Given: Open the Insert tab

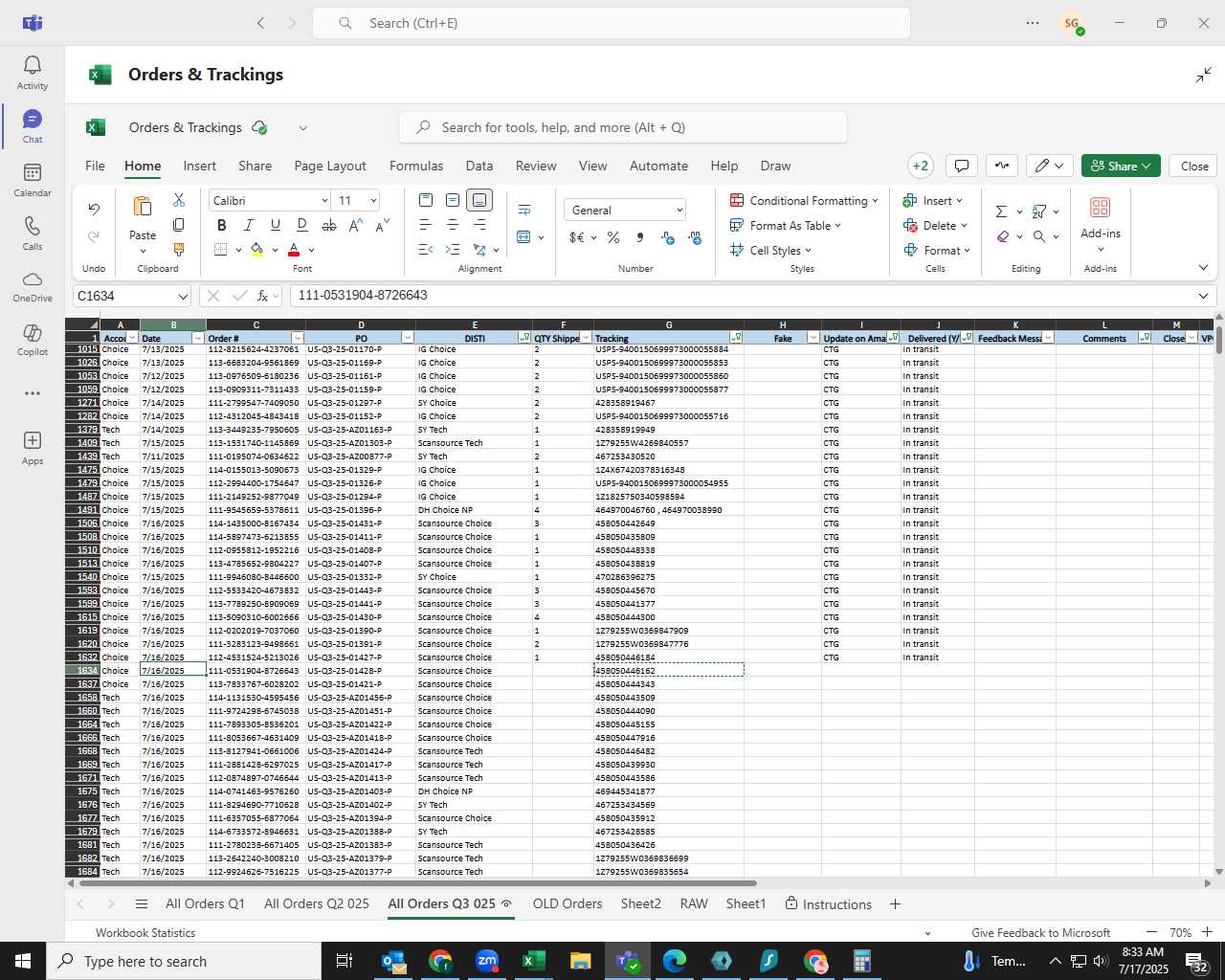Looking at the screenshot, I should click(x=200, y=166).
